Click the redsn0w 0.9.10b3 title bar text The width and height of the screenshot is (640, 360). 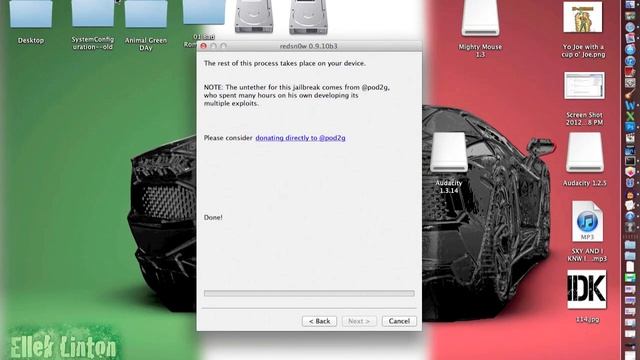309,46
